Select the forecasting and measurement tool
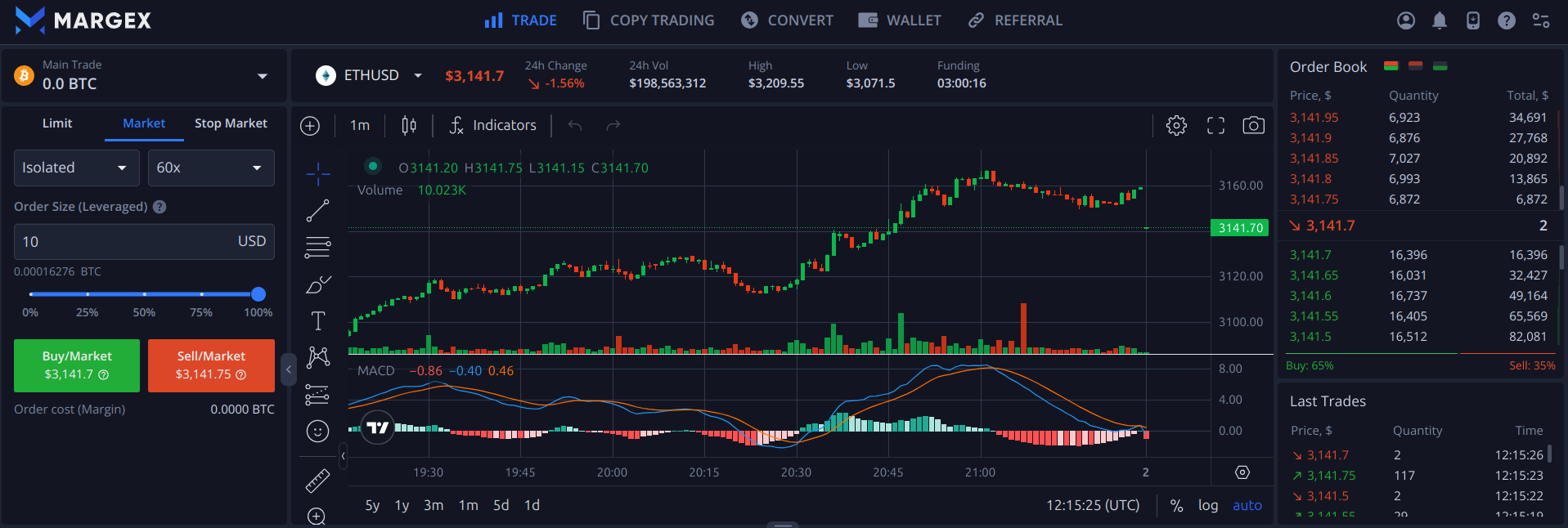 coord(317,395)
